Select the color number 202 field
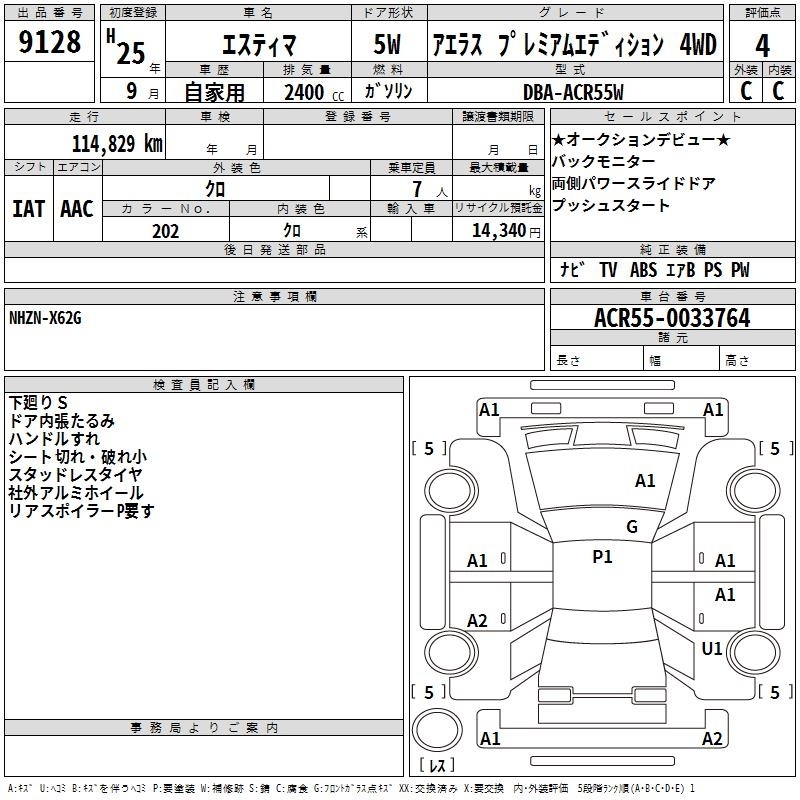 click(x=165, y=231)
